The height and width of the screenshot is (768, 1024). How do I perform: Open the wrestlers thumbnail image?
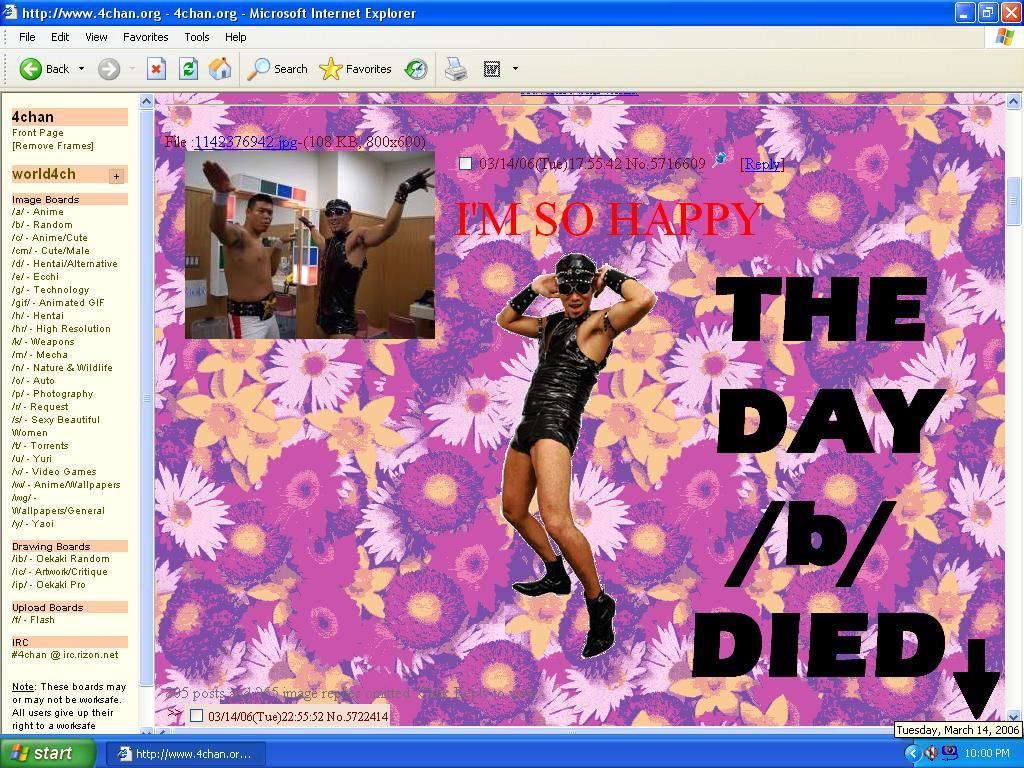pyautogui.click(x=310, y=245)
